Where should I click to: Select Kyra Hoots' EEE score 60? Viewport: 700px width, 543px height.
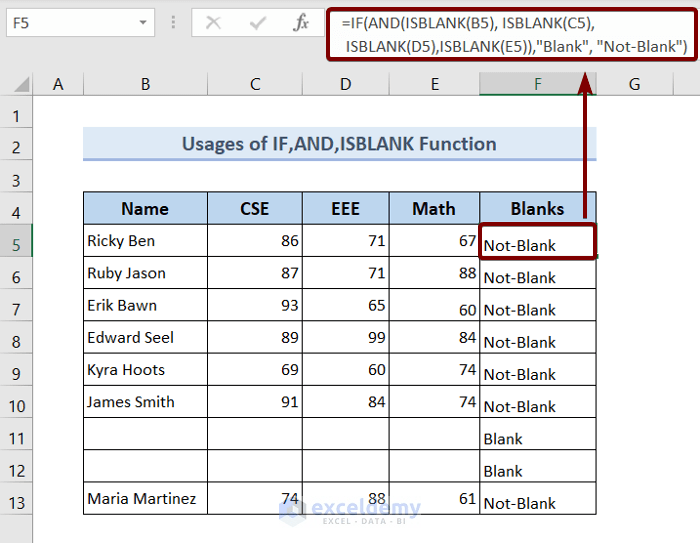click(x=346, y=369)
